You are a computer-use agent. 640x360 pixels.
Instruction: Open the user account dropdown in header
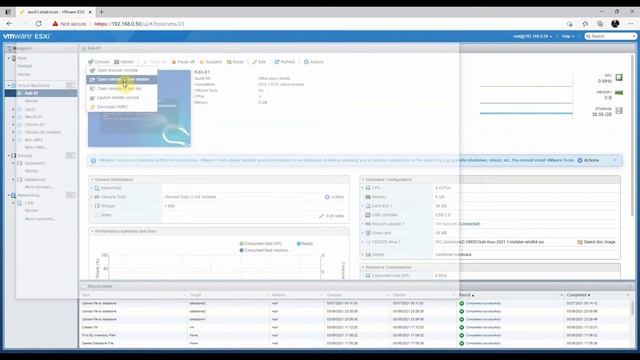(533, 36)
